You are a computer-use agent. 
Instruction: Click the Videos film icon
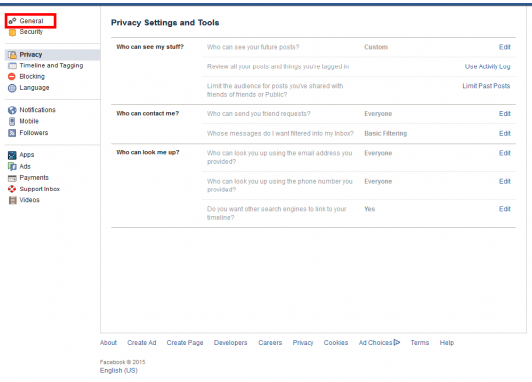coord(13,200)
